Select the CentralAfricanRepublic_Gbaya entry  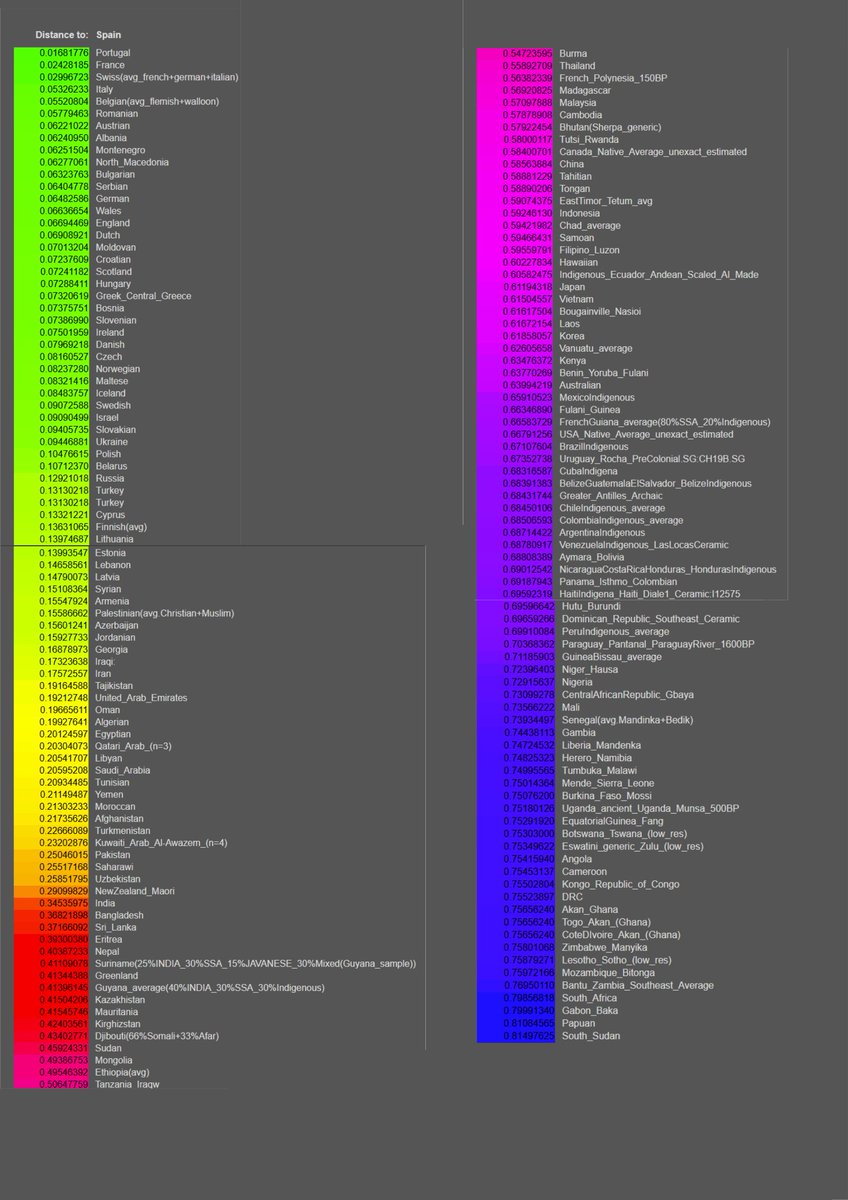click(x=627, y=694)
